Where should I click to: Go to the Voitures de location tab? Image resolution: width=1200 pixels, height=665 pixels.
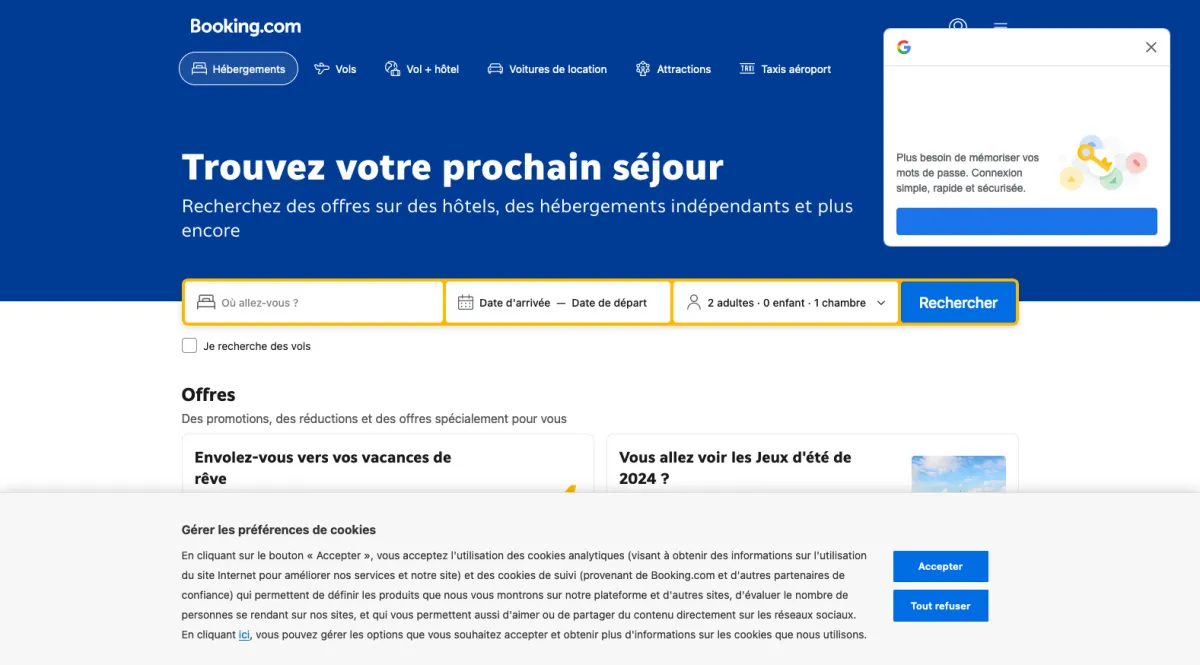click(547, 69)
